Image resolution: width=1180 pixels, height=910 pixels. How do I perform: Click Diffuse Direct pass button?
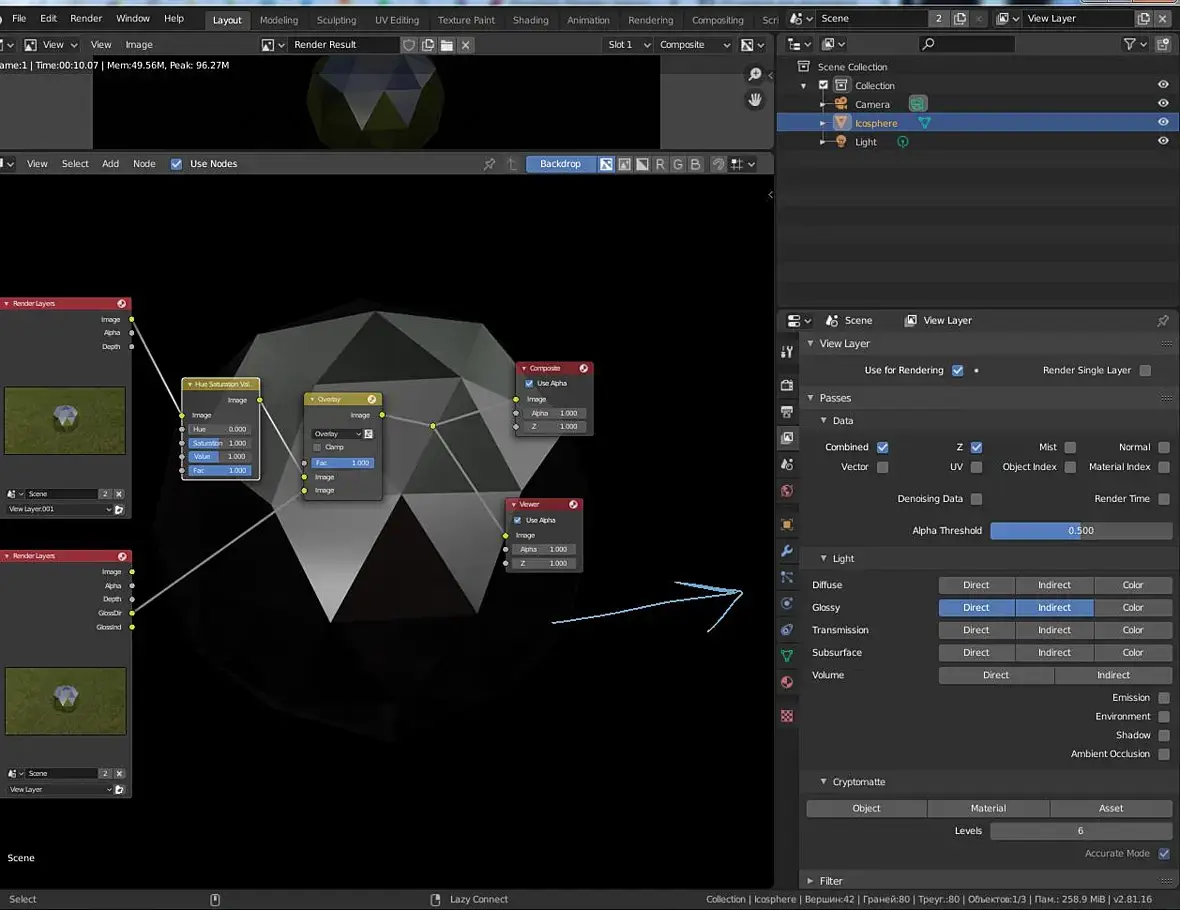(976, 585)
